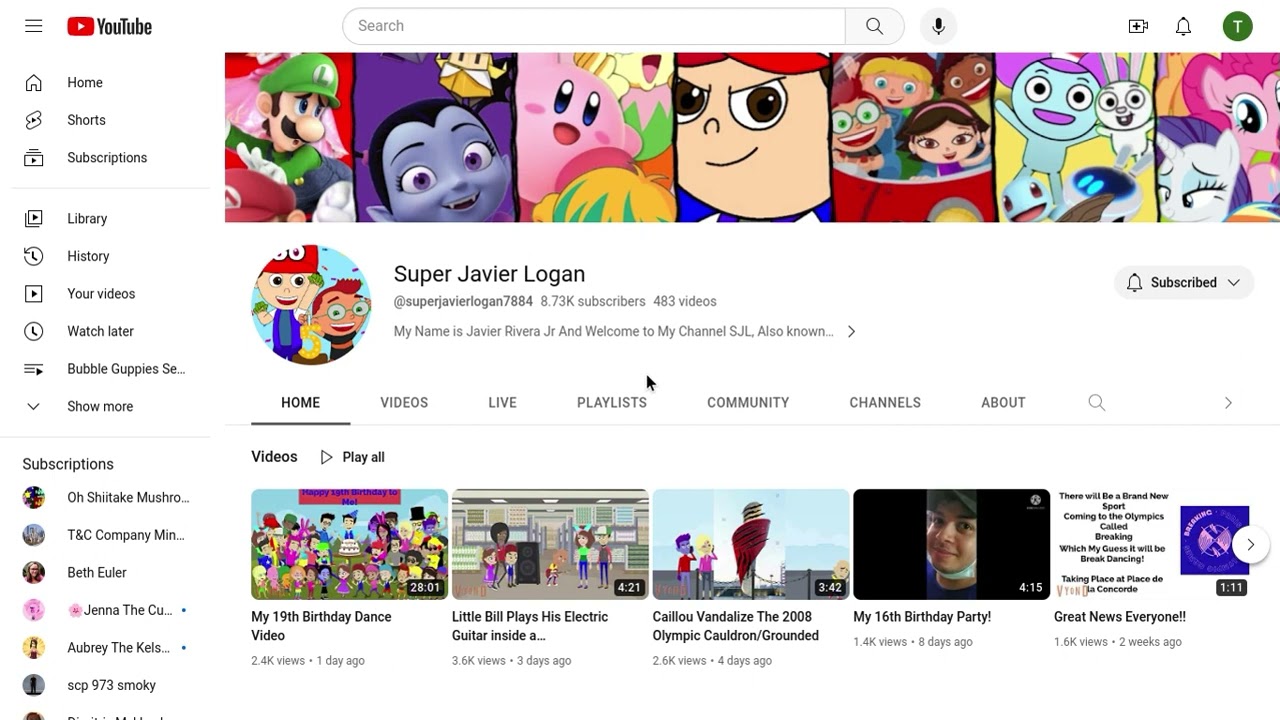Play the 4:15 birthday party thumbnail
Screen dimensions: 1280x720
pyautogui.click(x=951, y=545)
